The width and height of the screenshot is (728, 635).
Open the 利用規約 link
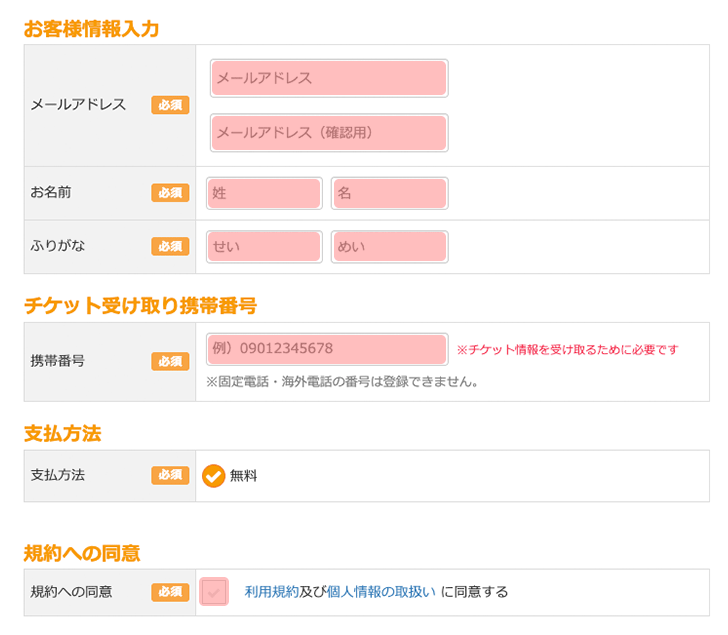point(271,592)
